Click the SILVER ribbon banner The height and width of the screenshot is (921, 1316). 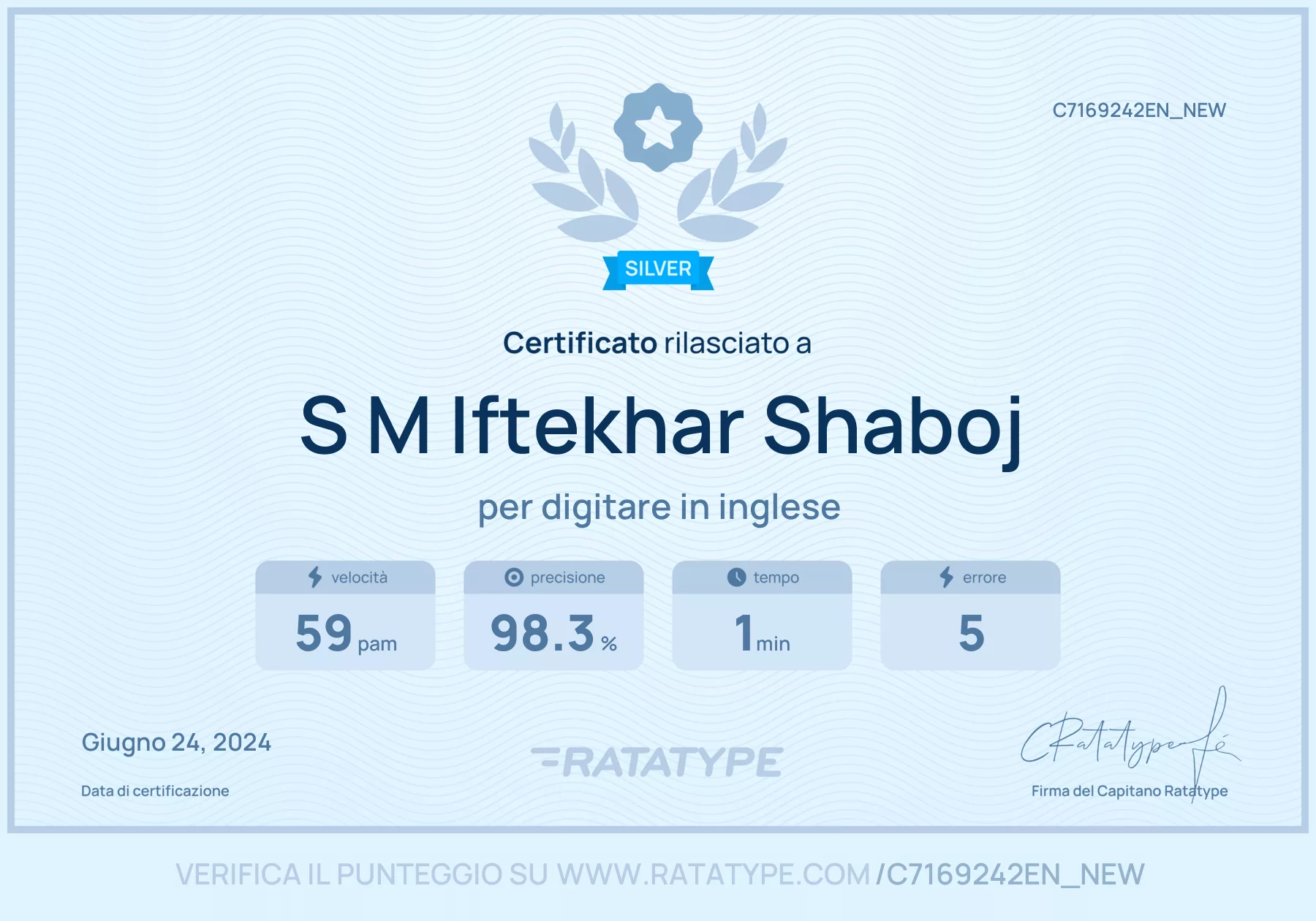tap(658, 270)
